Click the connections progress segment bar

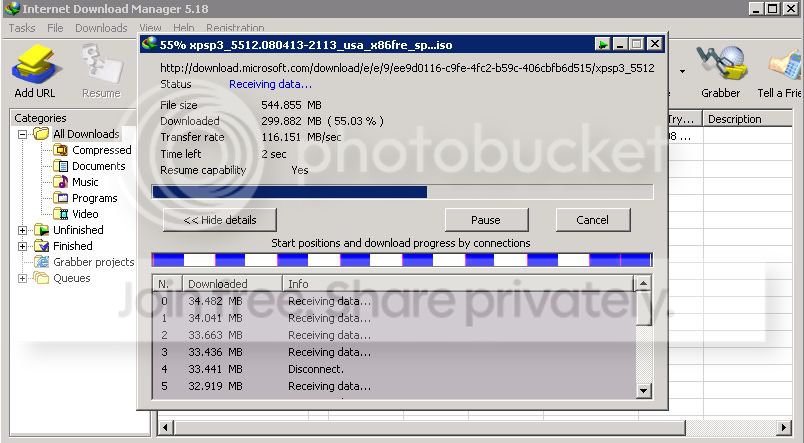pyautogui.click(x=403, y=259)
